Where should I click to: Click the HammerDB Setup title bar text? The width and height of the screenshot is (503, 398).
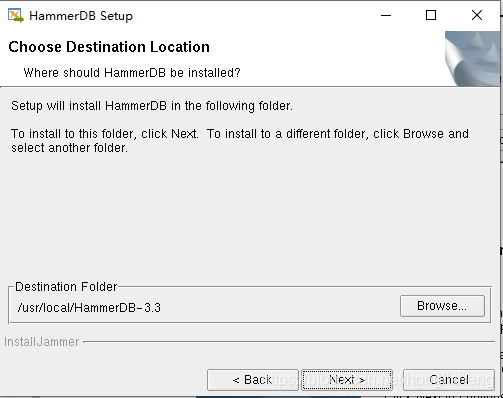click(81, 16)
